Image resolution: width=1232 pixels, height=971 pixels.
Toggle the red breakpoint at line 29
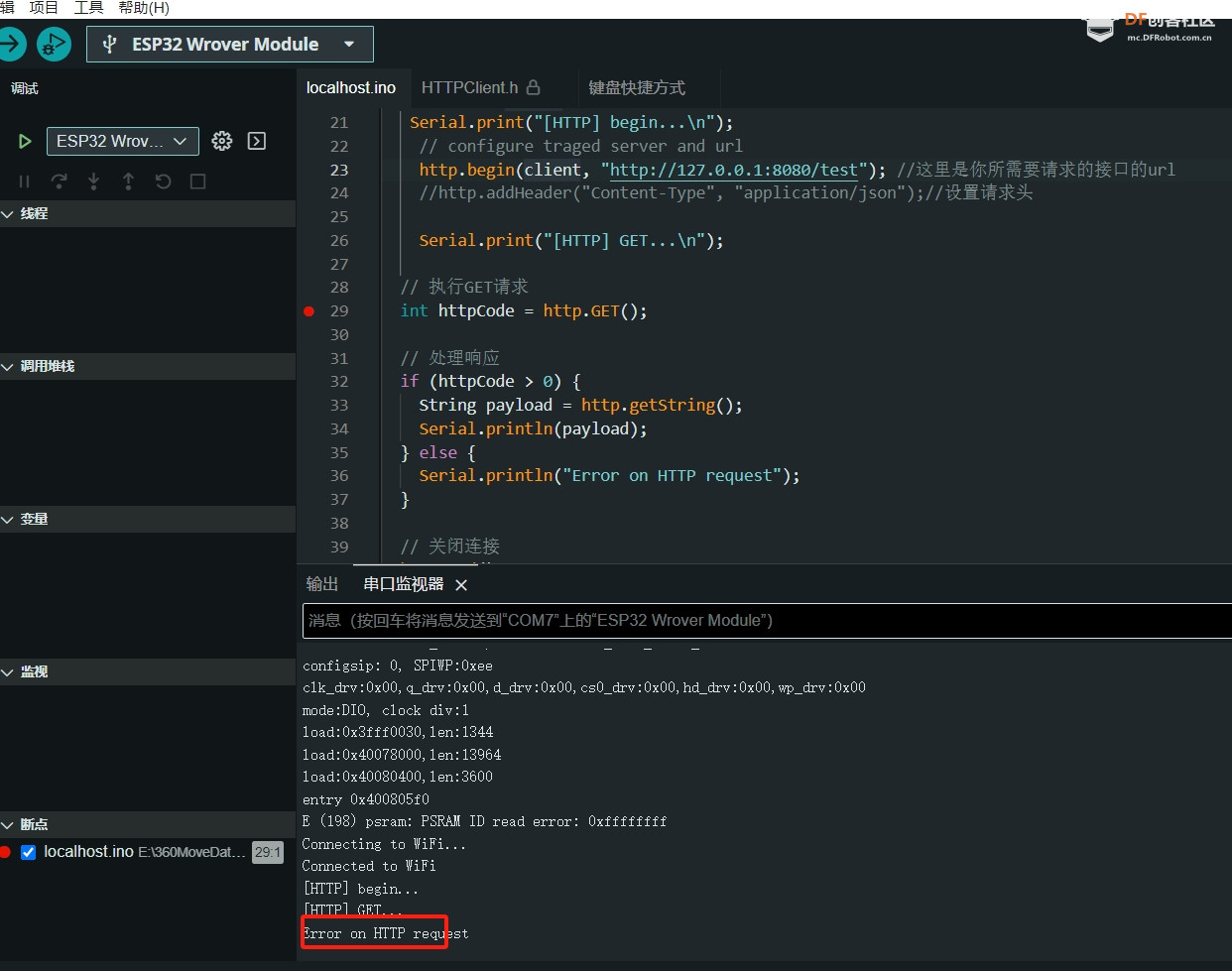click(x=309, y=311)
